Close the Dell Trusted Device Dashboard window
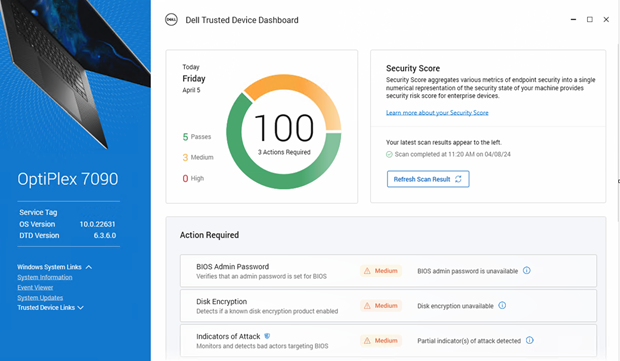The image size is (620, 361). click(x=606, y=19)
